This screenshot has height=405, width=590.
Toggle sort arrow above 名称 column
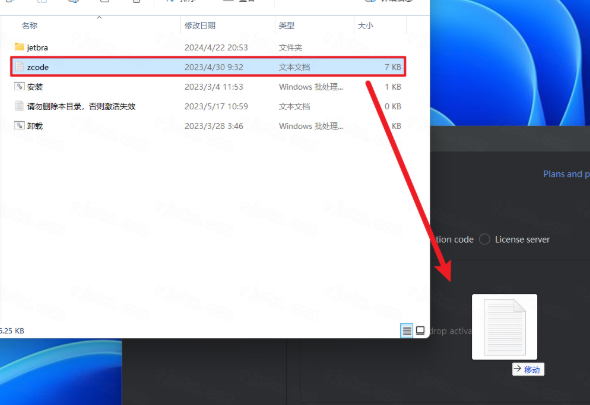99,17
